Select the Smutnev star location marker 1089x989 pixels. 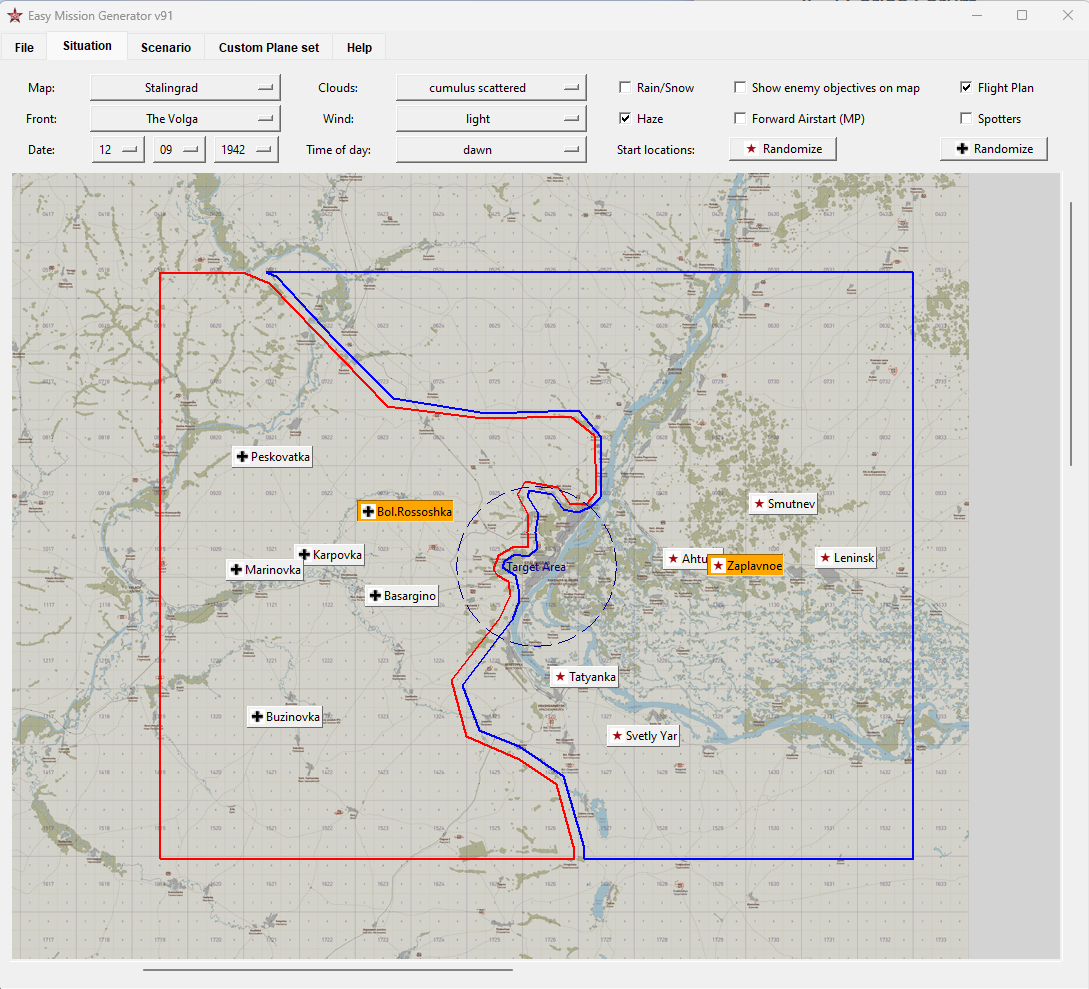[x=783, y=503]
